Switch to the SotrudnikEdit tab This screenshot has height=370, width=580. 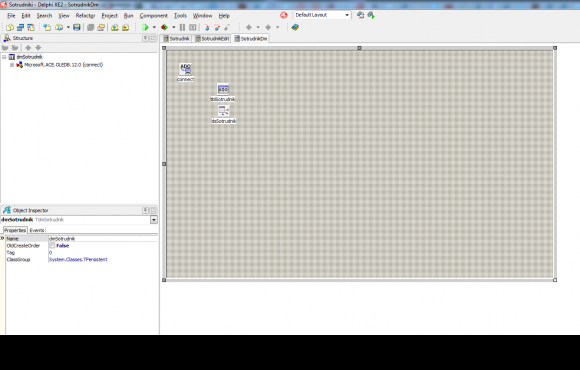(212, 38)
